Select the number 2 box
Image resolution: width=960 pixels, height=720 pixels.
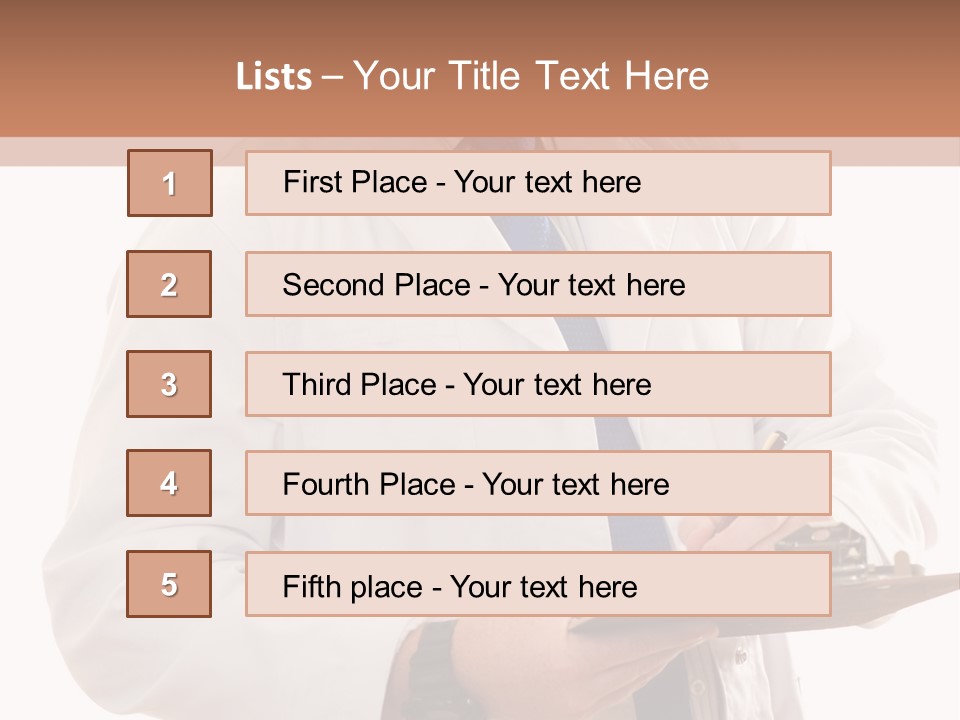click(x=169, y=284)
